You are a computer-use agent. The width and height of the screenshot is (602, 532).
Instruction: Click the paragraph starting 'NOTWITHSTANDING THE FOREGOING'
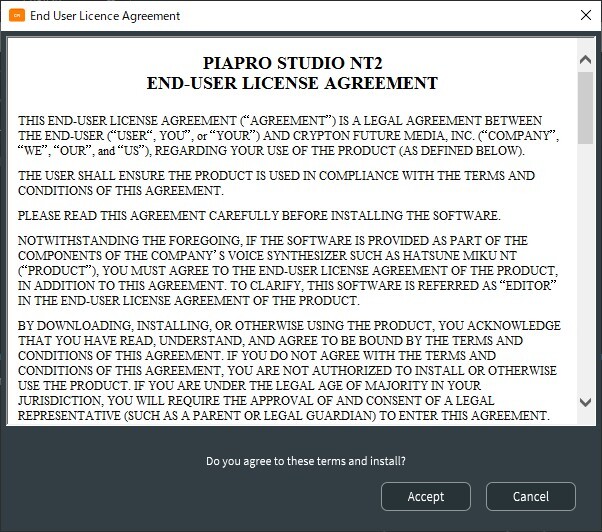point(288,270)
